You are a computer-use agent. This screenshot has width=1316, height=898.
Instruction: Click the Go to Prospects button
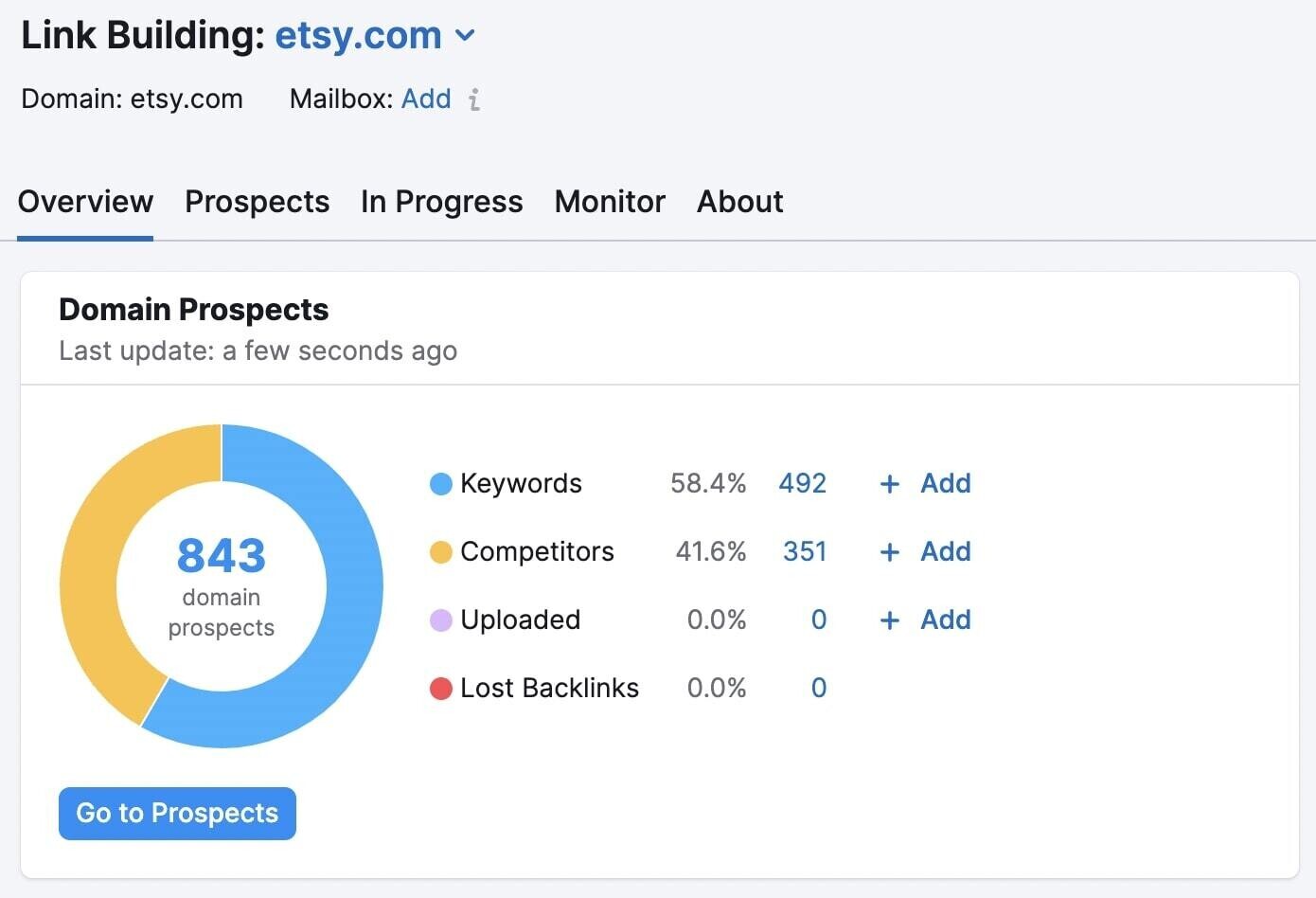point(177,814)
